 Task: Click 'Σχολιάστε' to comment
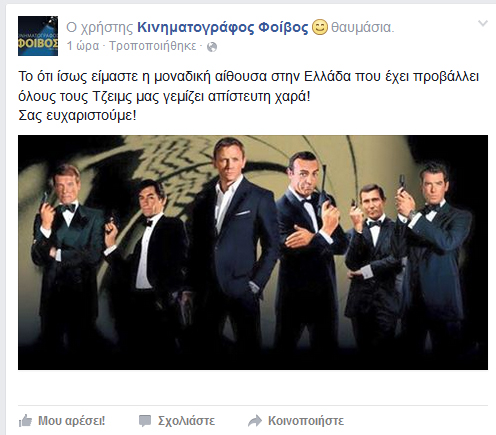pyautogui.click(x=186, y=421)
